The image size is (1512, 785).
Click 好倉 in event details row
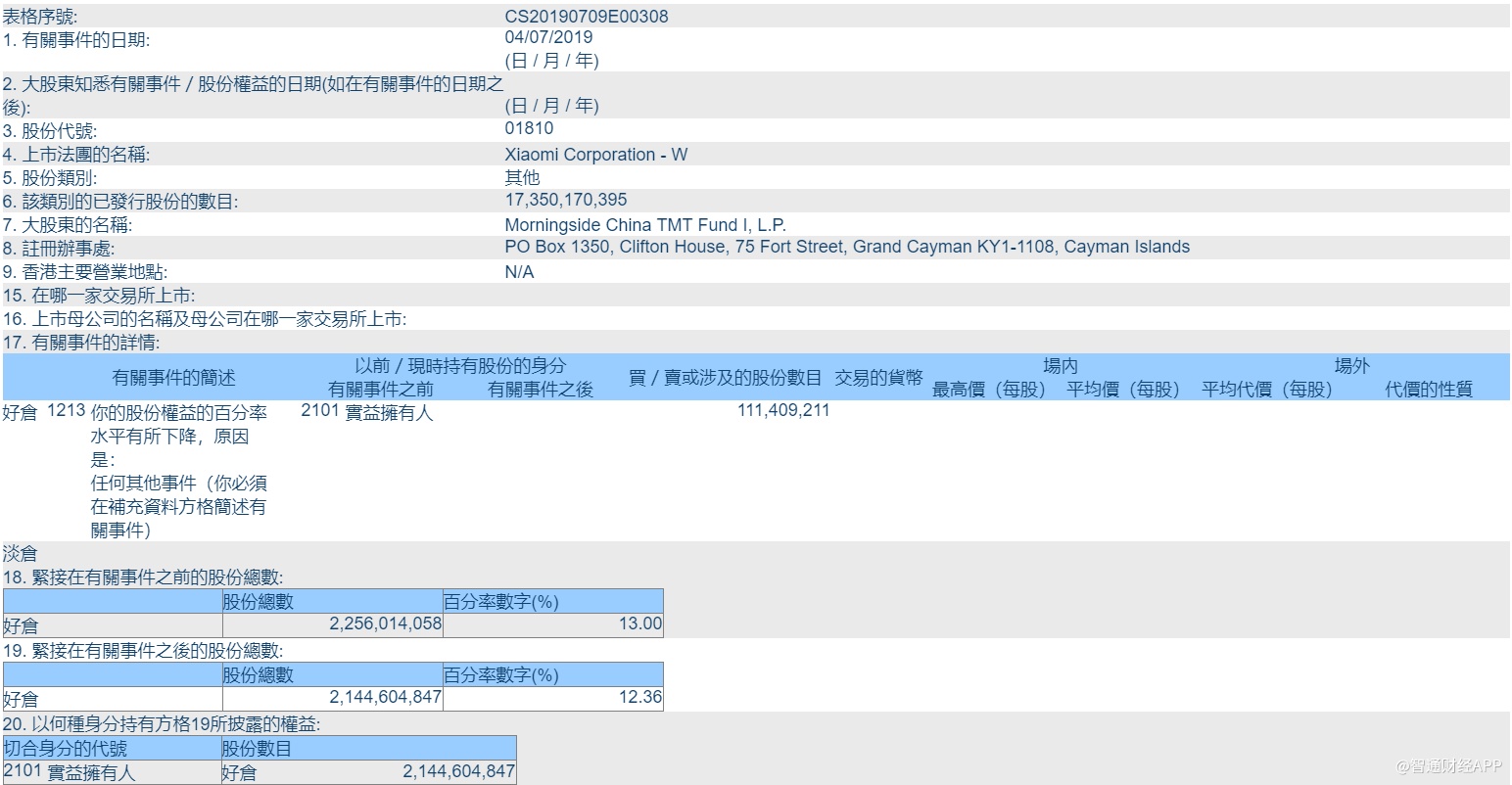[21, 413]
